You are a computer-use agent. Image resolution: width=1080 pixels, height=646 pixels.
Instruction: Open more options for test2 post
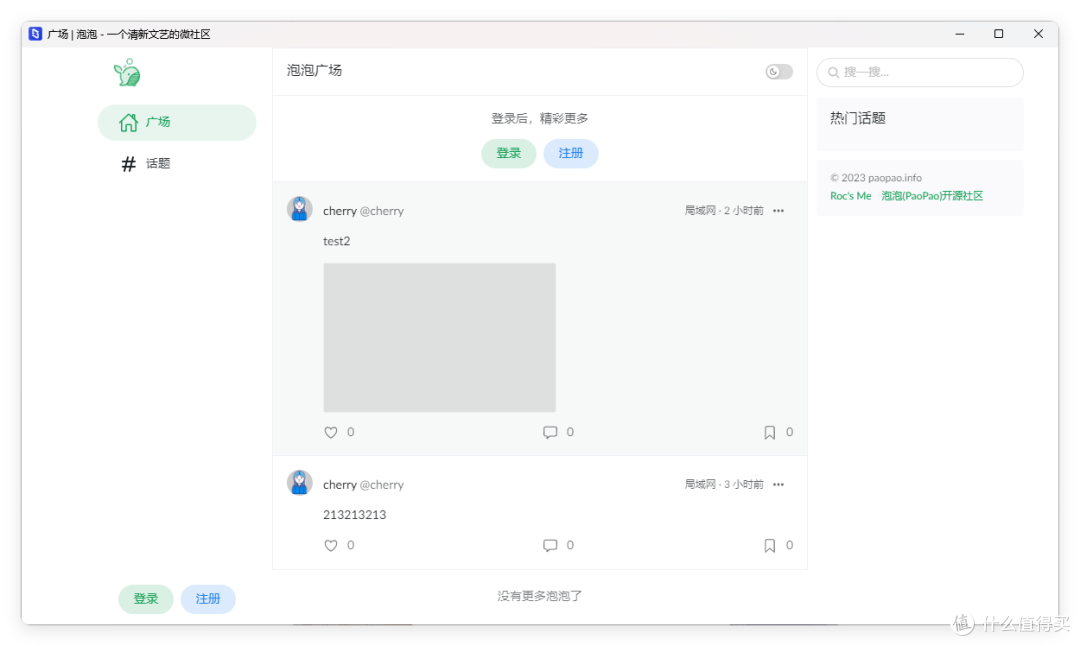(x=778, y=211)
